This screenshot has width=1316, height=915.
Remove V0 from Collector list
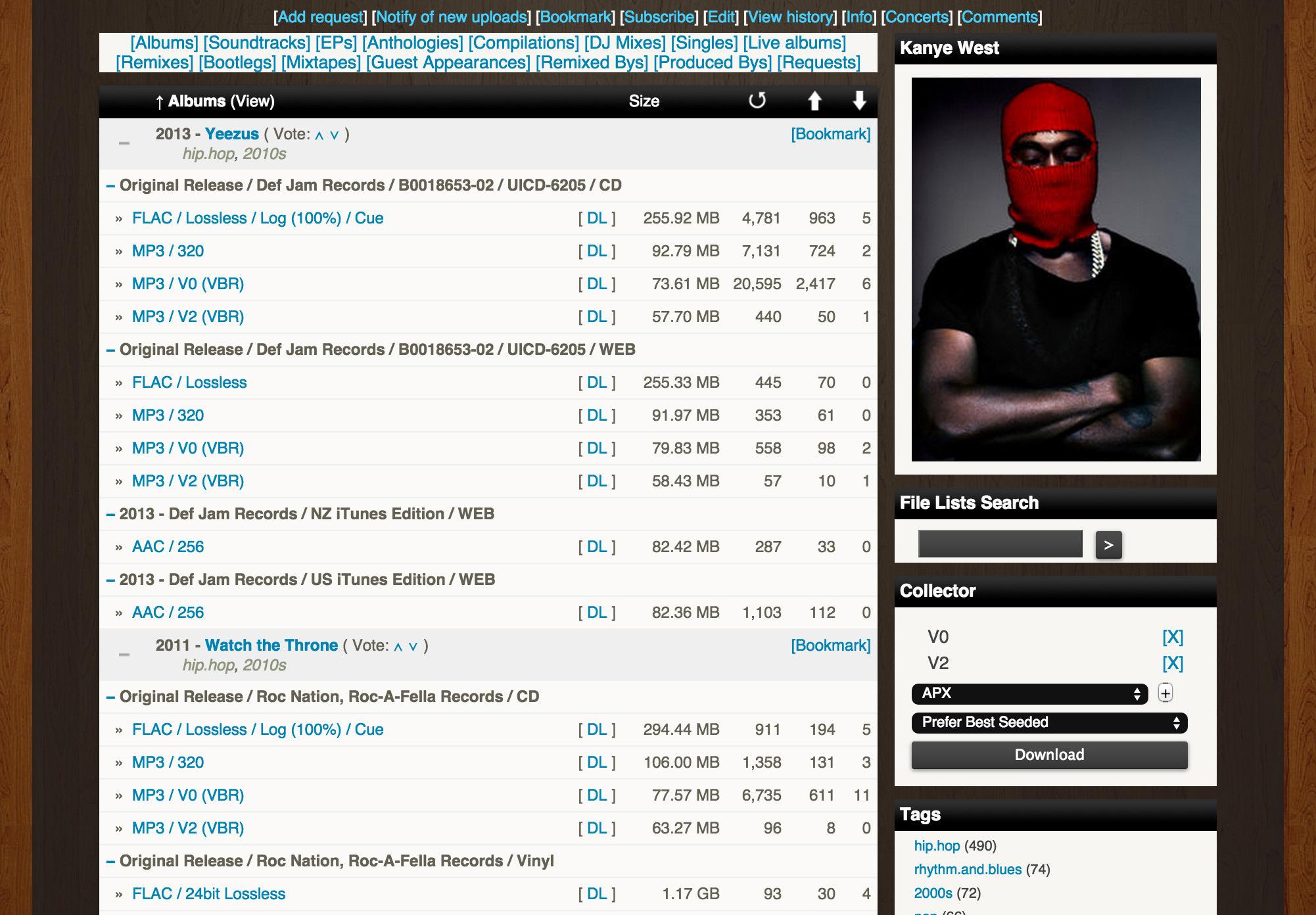[x=1172, y=637]
